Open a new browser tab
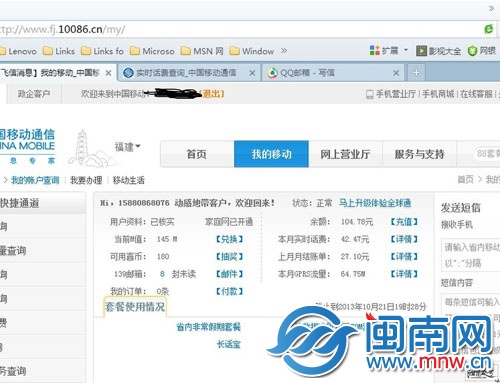Screen dimensions: 500x383 (x=416, y=73)
